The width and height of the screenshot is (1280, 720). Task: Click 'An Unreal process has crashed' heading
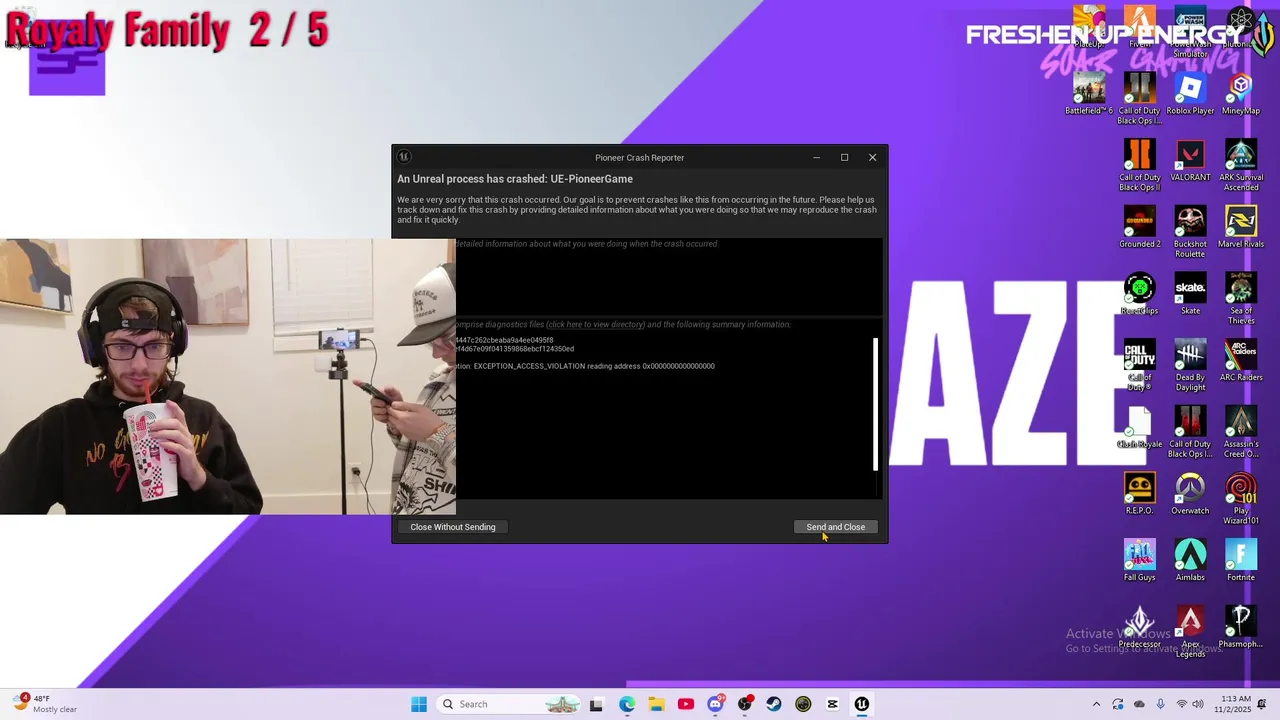tap(515, 179)
